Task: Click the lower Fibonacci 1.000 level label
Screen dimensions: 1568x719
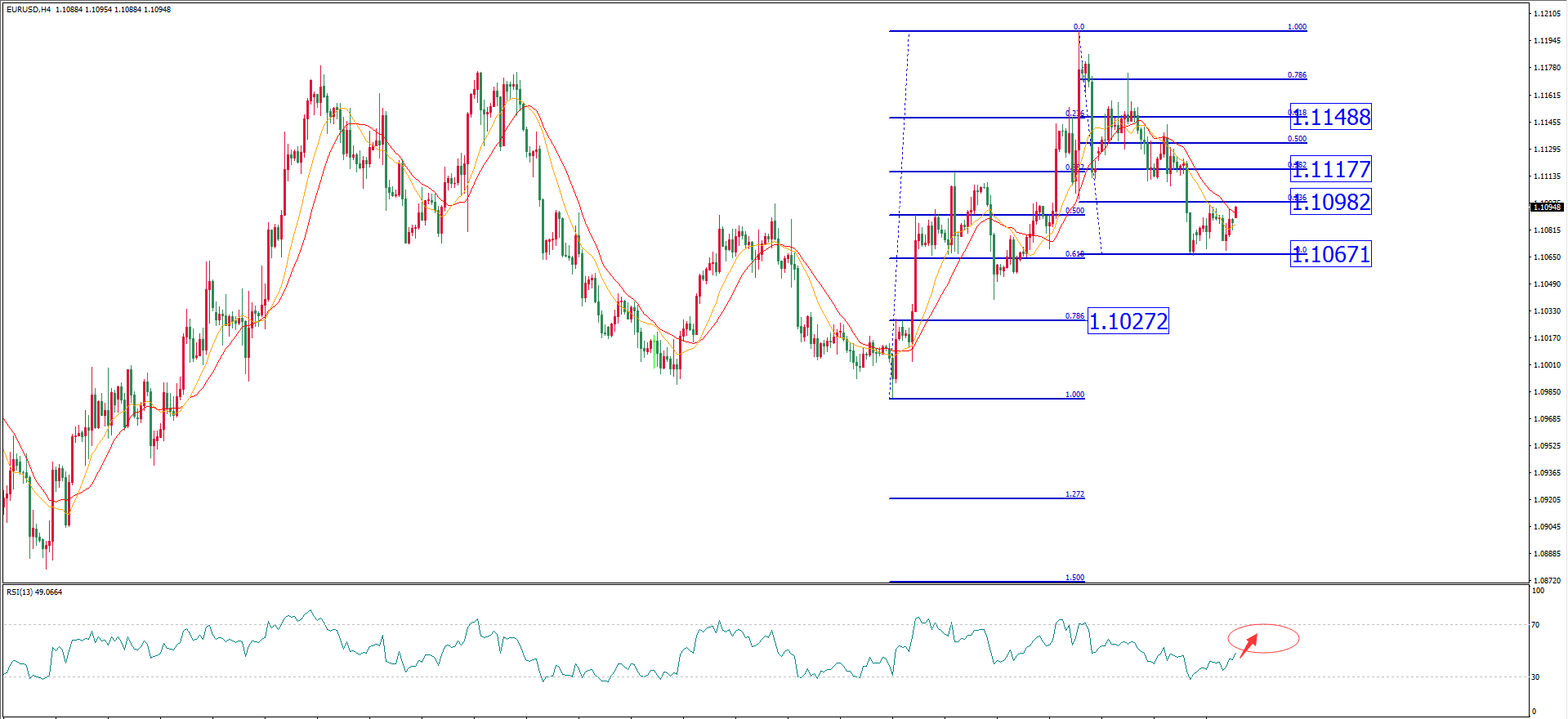Action: point(1074,395)
